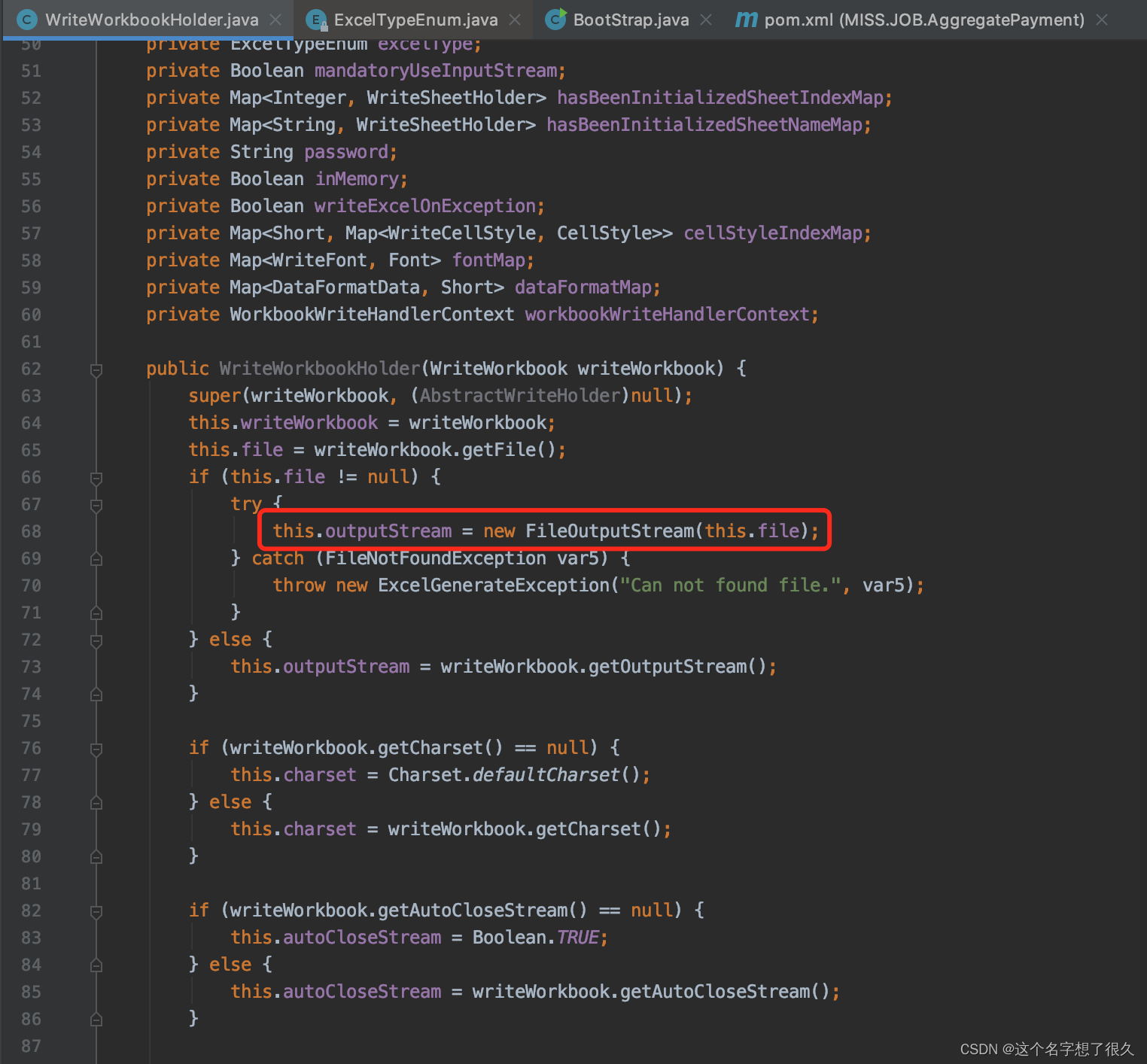Click the cellStyleIndexMap field name
The height and width of the screenshot is (1064, 1147).
click(773, 233)
